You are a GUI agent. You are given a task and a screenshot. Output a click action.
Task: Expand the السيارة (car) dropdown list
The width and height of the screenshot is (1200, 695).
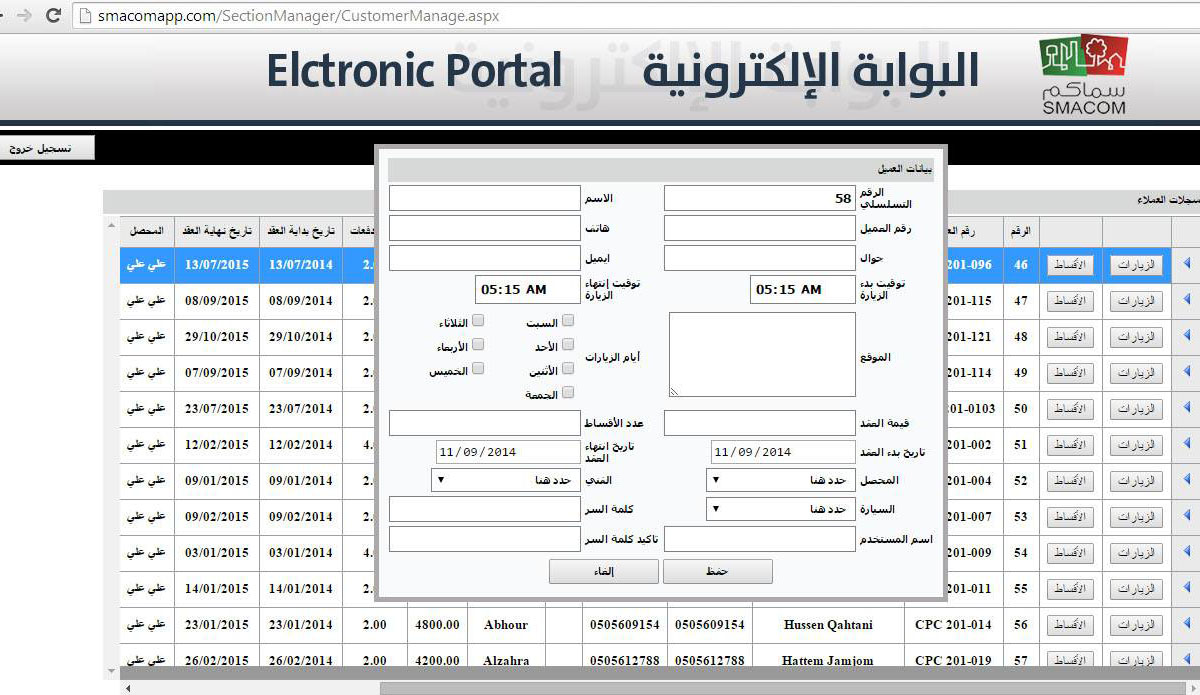(x=780, y=510)
